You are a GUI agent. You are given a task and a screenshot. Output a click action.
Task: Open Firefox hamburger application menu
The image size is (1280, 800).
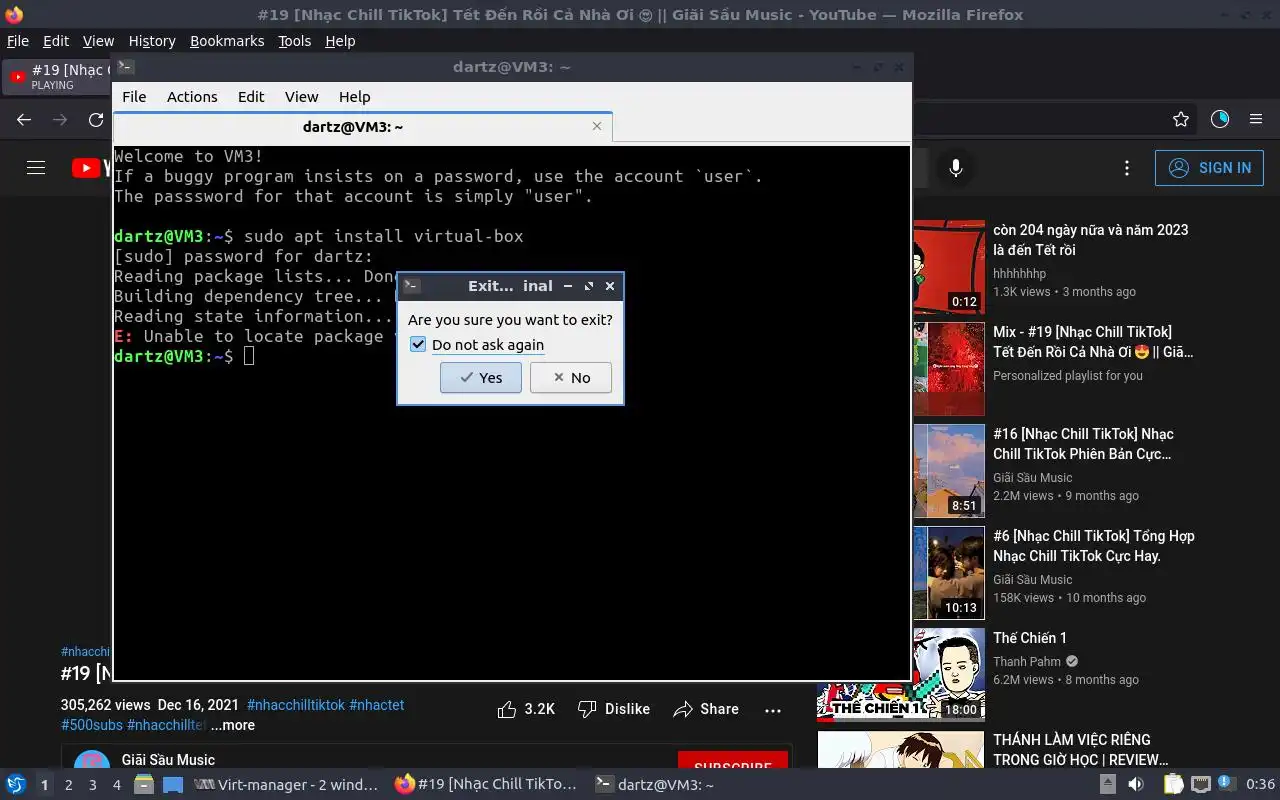[1256, 119]
